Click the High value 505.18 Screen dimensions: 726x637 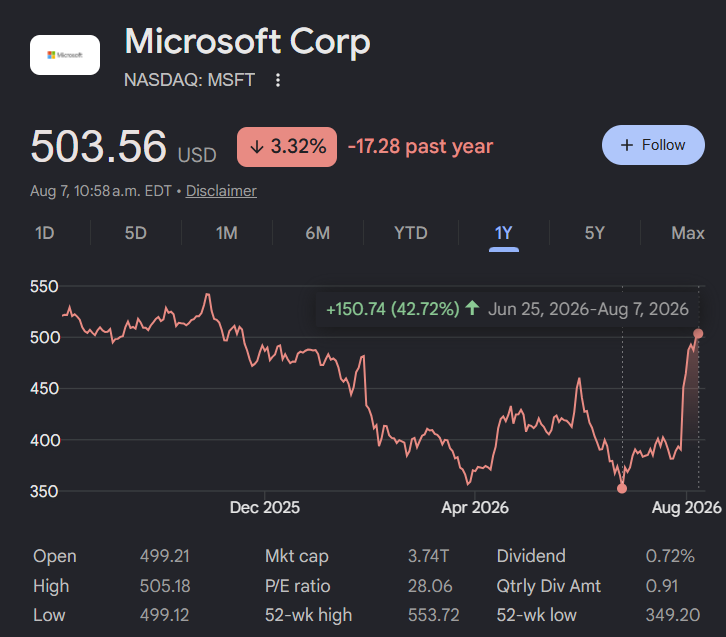(165, 586)
